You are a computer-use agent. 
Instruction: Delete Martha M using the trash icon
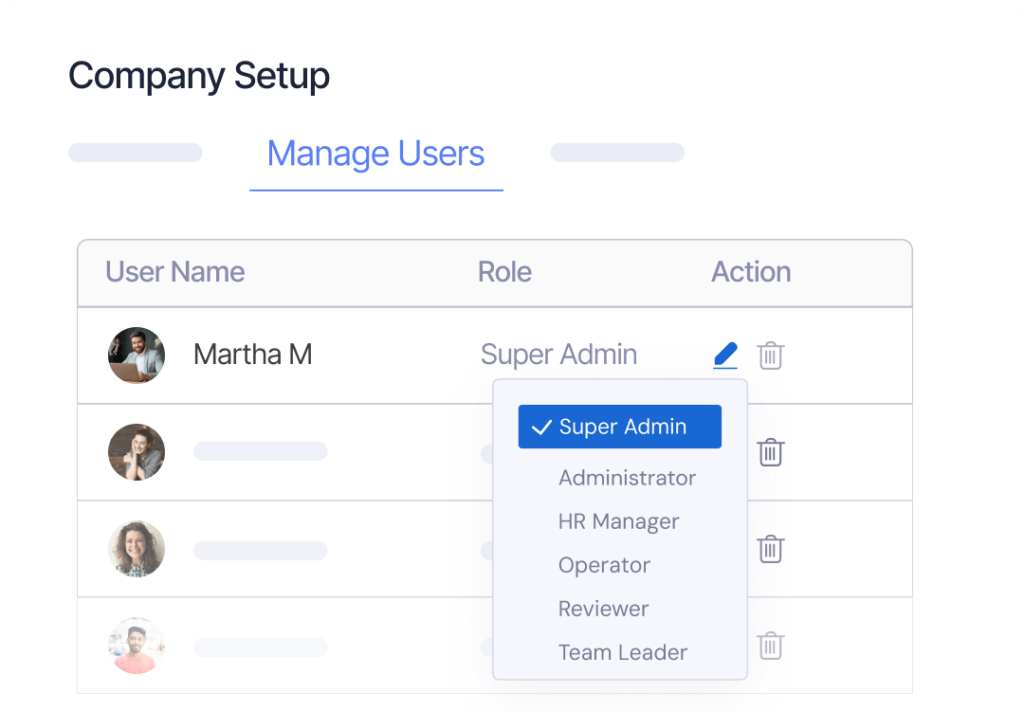click(x=770, y=355)
